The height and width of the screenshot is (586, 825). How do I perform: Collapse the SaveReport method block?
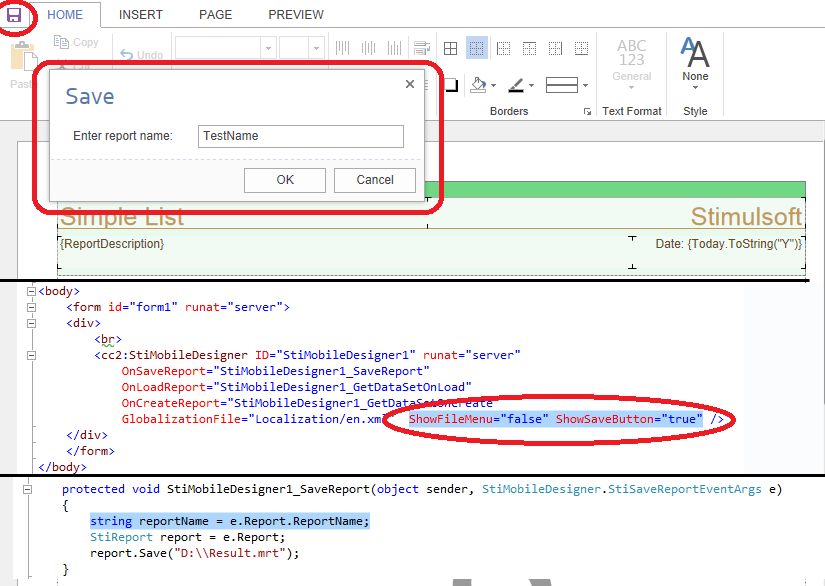click(x=27, y=490)
